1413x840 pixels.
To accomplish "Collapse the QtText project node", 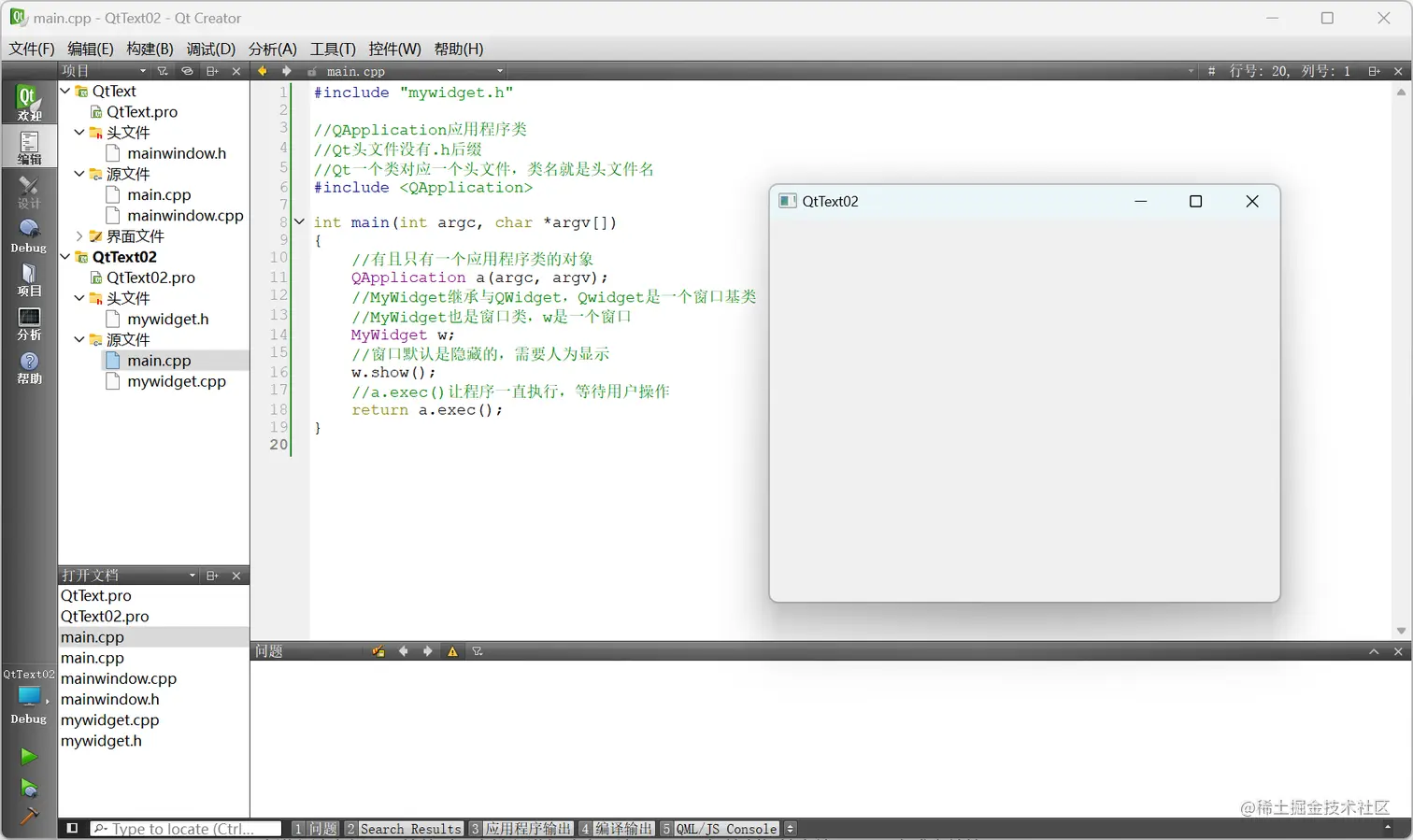I will click(65, 91).
